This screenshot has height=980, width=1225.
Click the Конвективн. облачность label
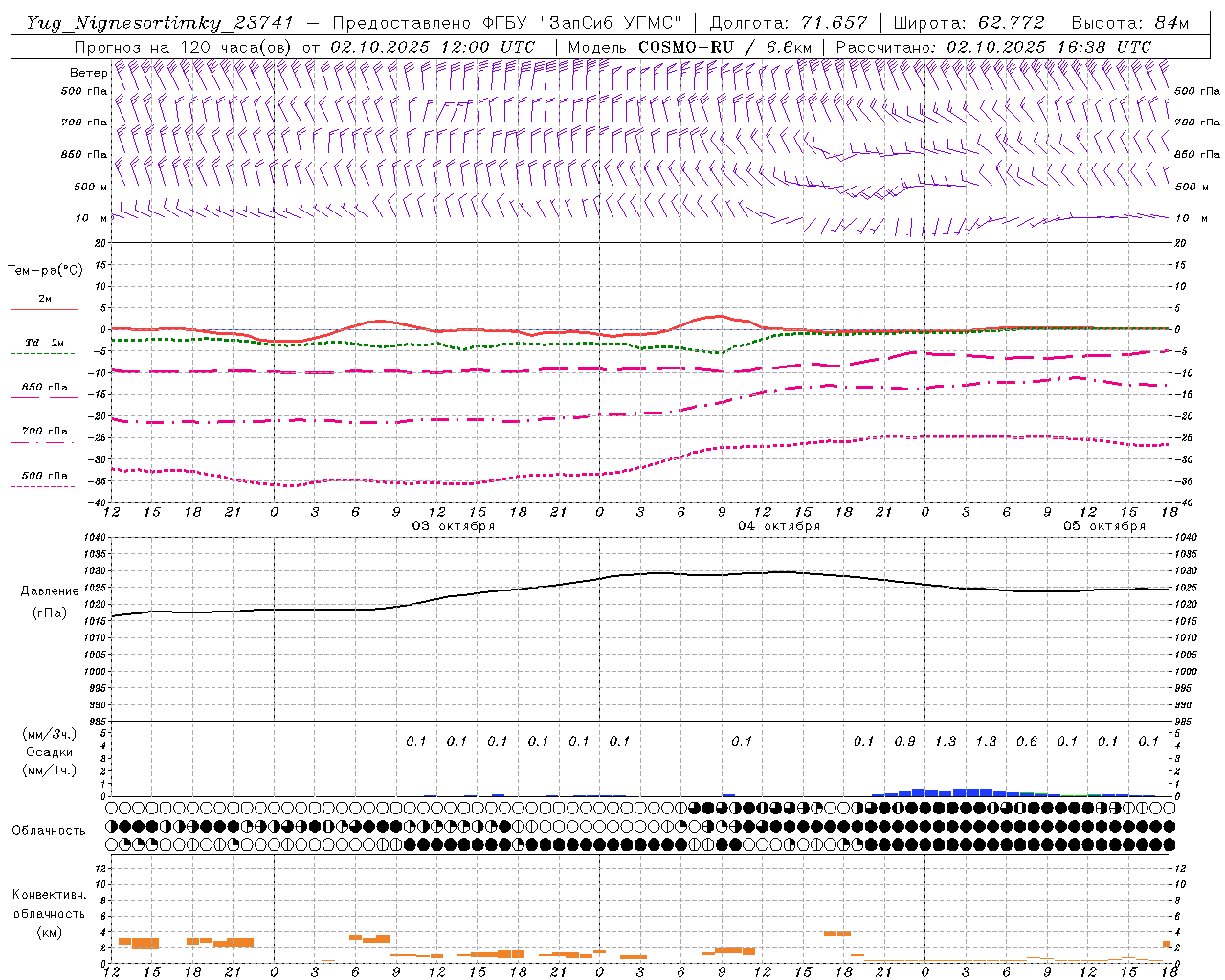49,904
